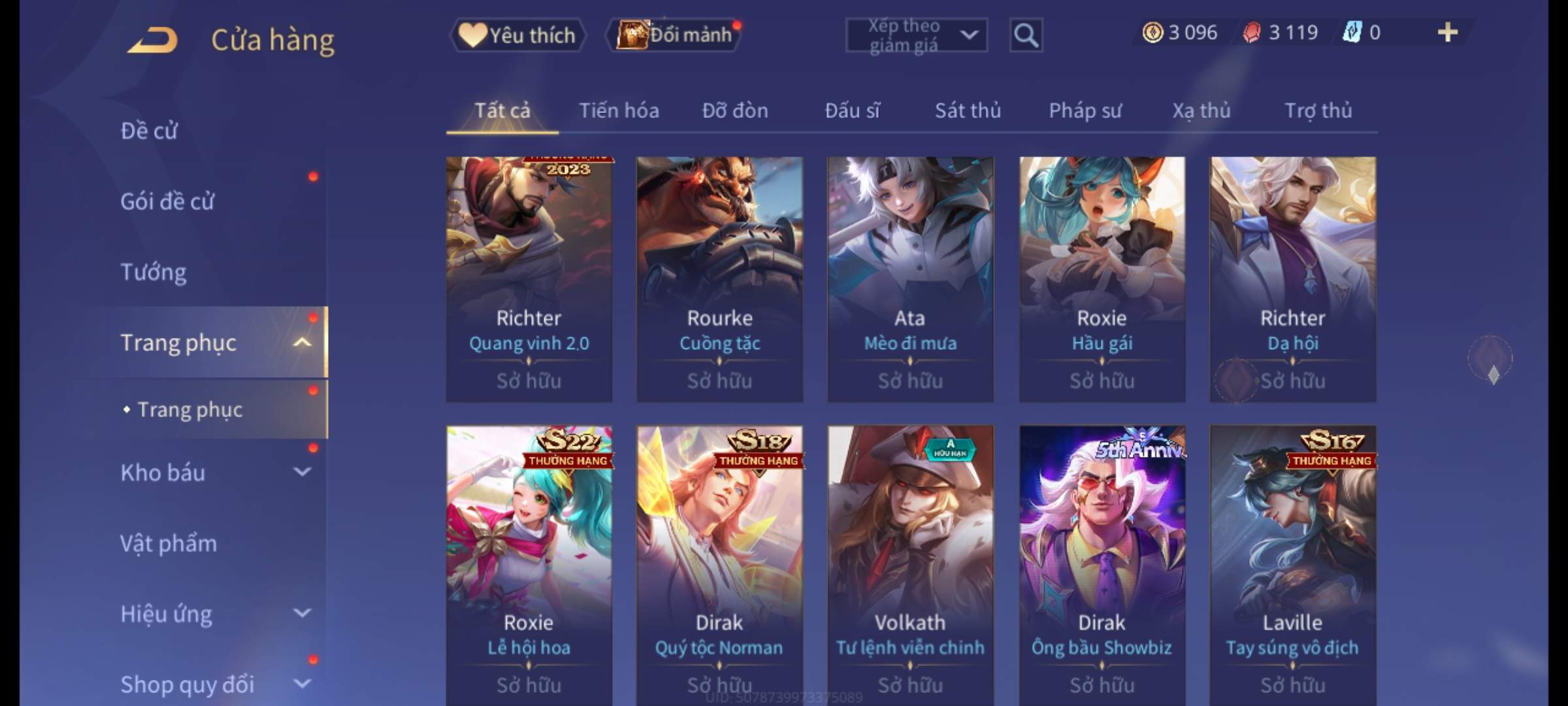Tap the blue voucher currency icon
This screenshot has height=706, width=1568.
[1351, 33]
